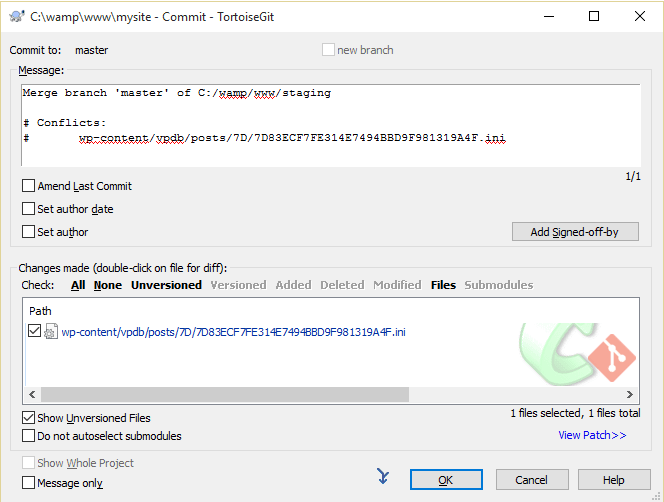This screenshot has height=502, width=664.
Task: Select All files via Check: All
Action: [x=78, y=285]
